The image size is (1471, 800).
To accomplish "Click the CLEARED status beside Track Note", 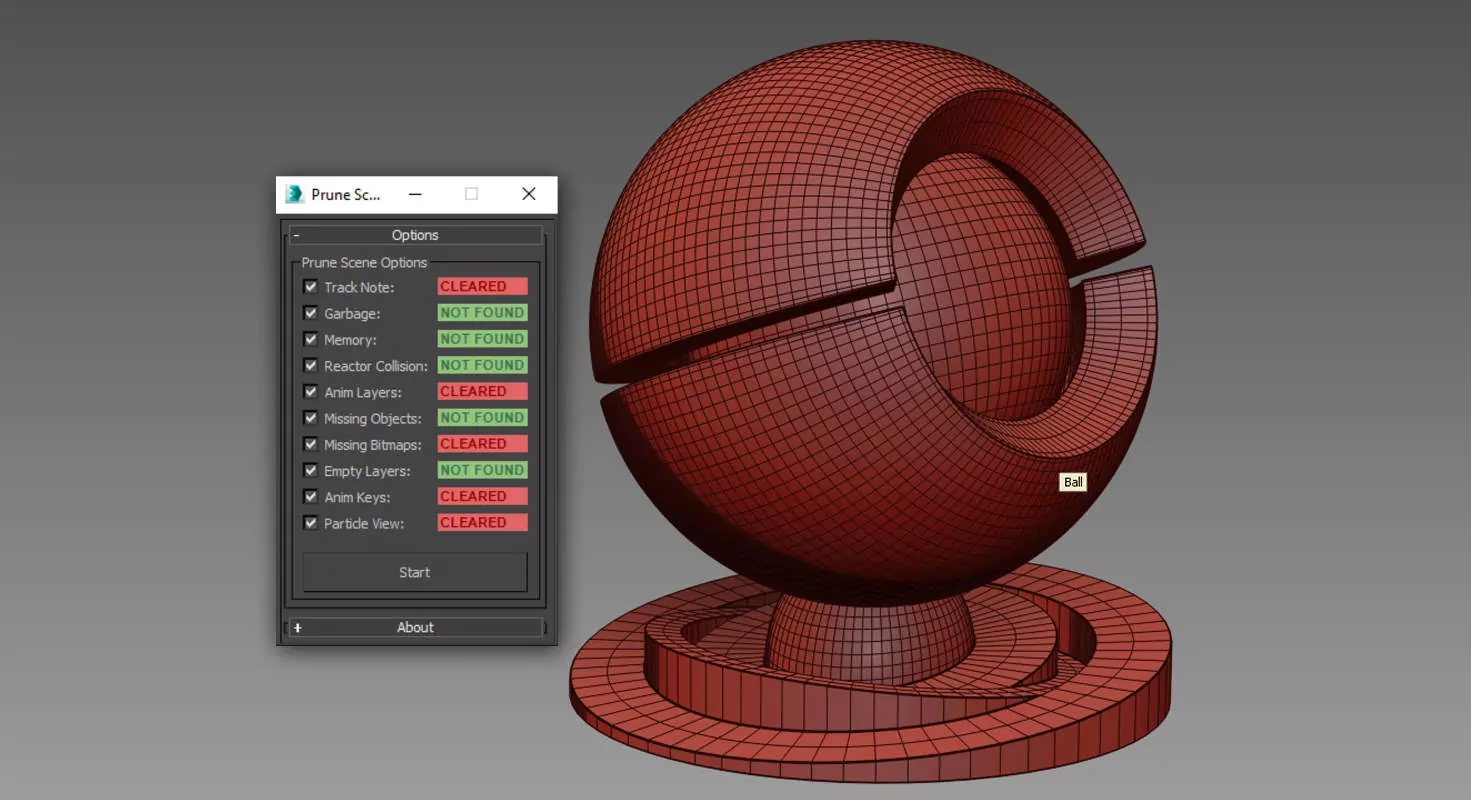I will [482, 287].
